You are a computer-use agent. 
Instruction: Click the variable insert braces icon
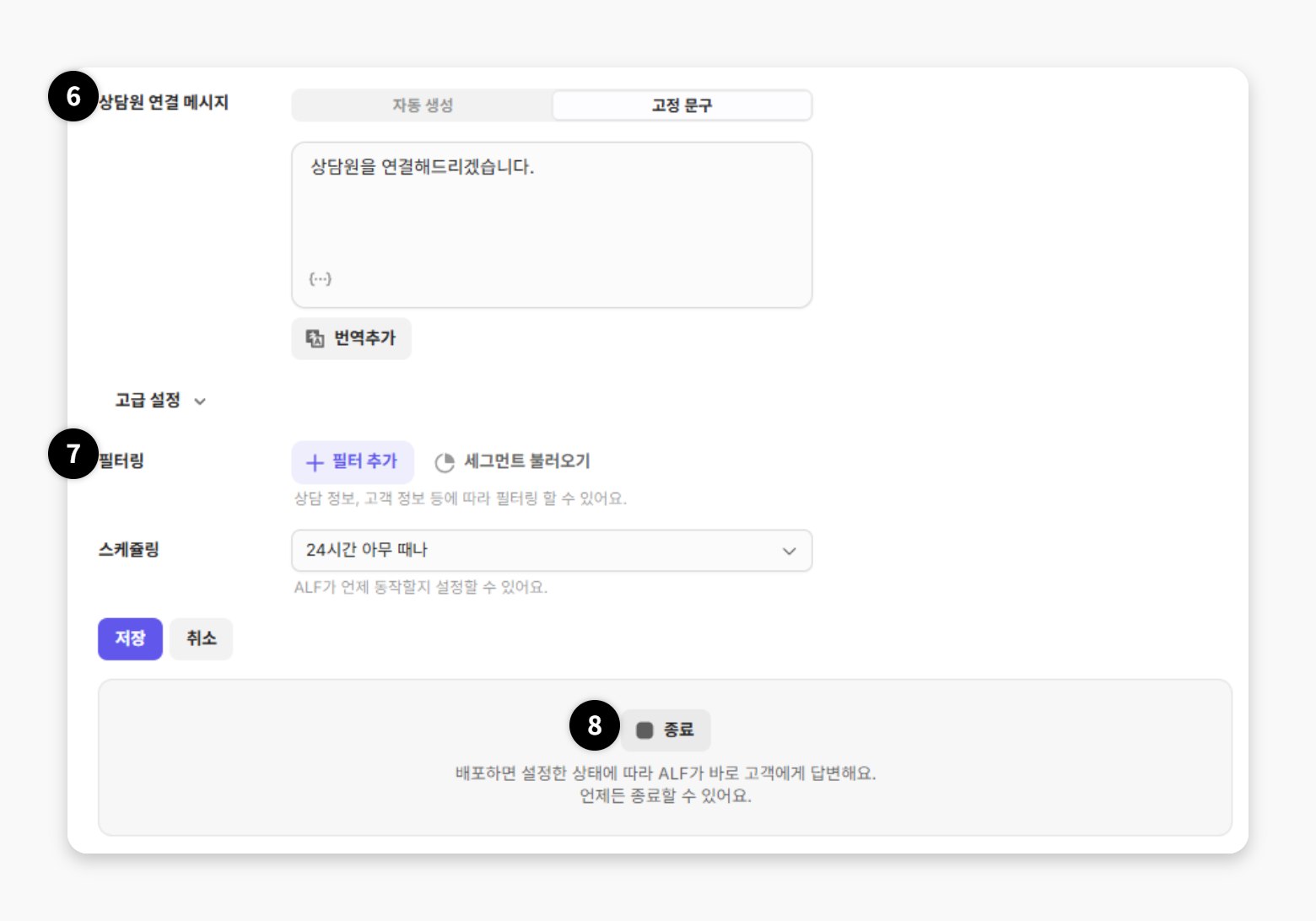click(321, 278)
